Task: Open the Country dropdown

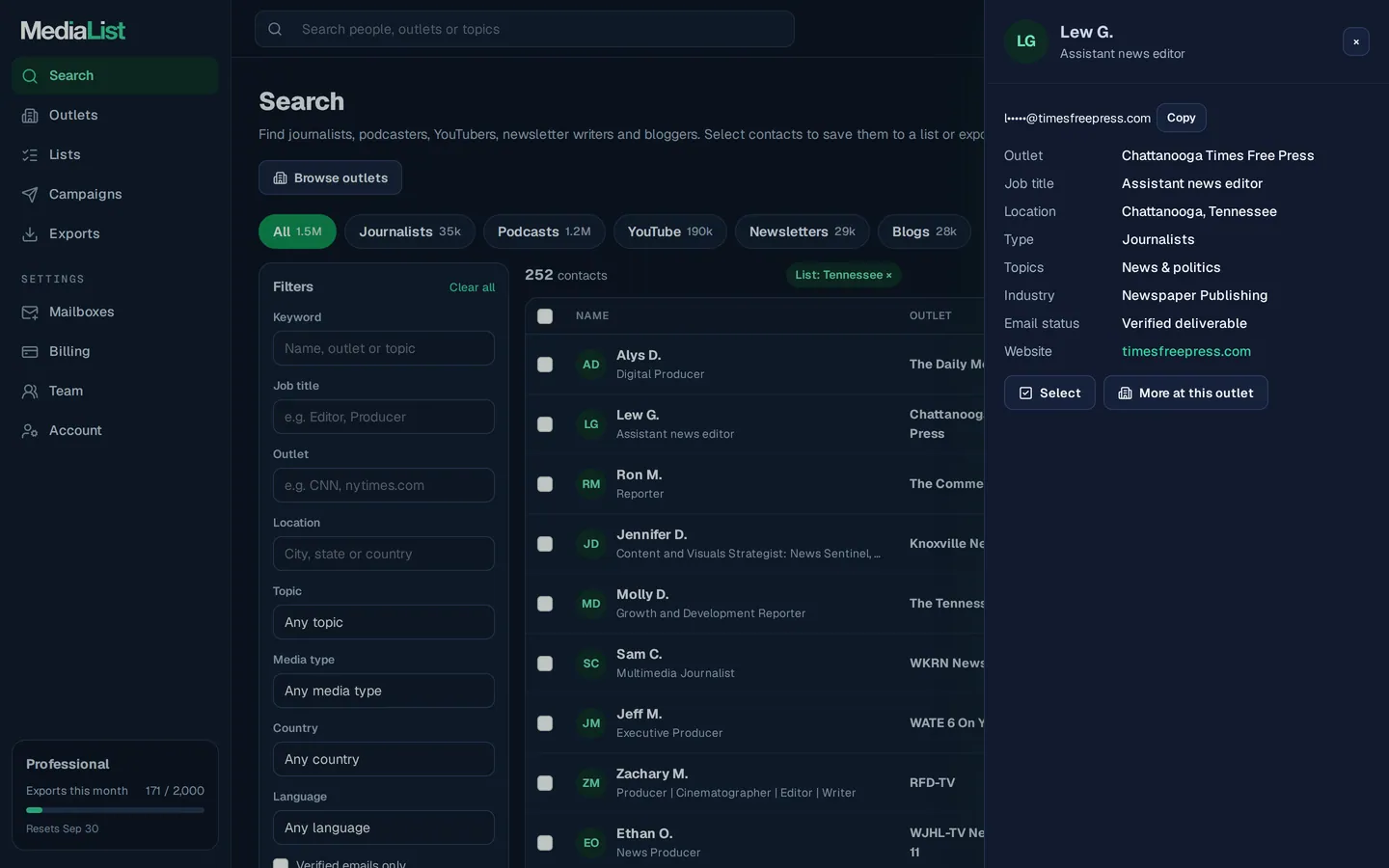Action: [384, 759]
